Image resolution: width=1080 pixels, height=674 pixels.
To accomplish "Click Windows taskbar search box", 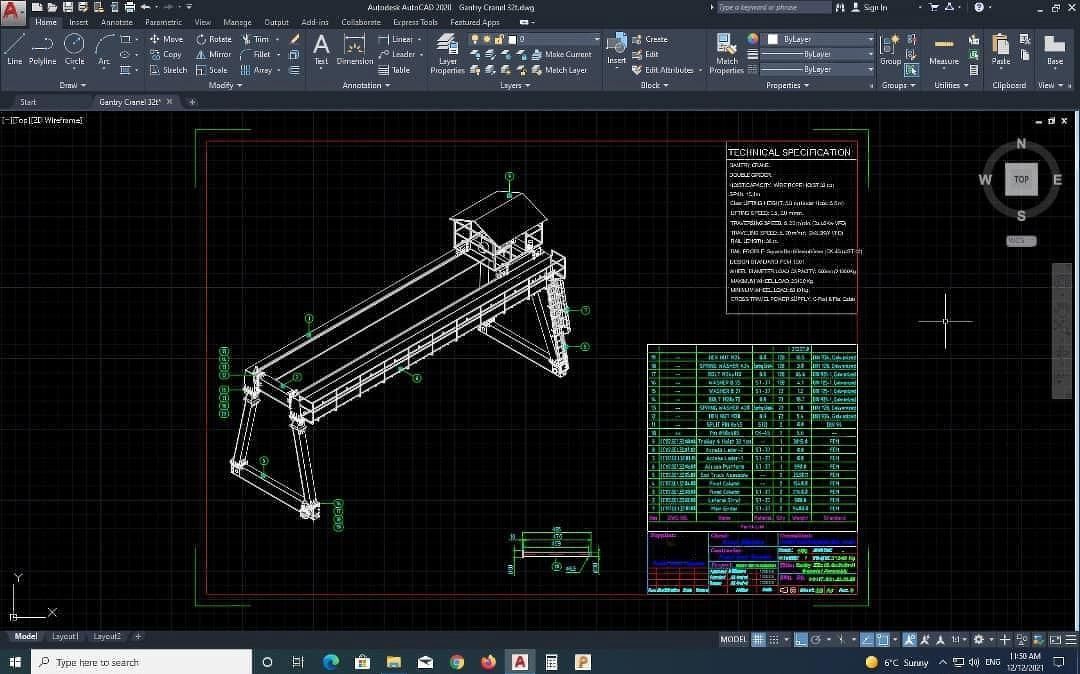I will pyautogui.click(x=141, y=662).
